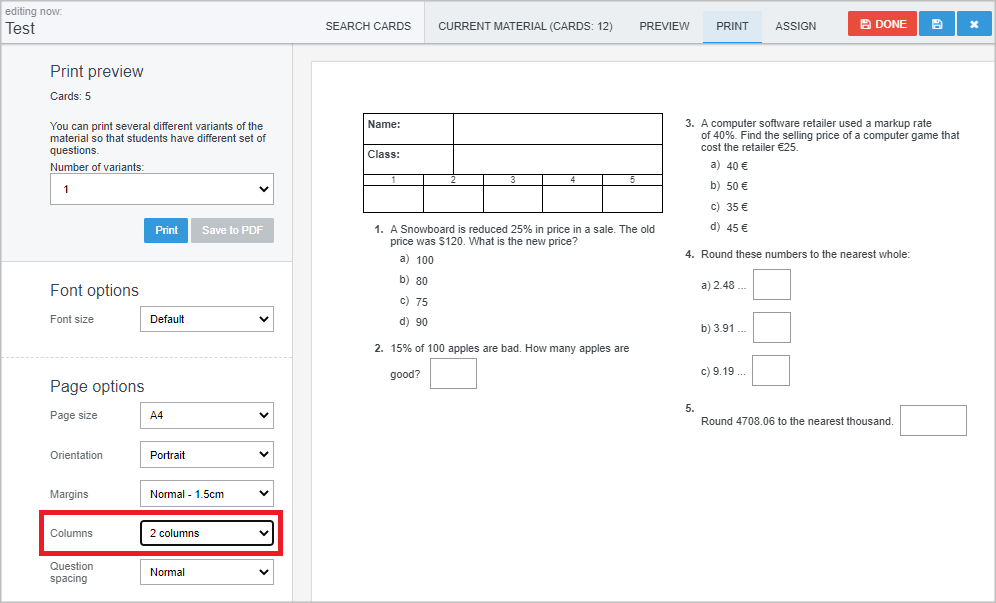Image resolution: width=996 pixels, height=603 pixels.
Task: Click the 'Test' material title
Action: [x=20, y=29]
